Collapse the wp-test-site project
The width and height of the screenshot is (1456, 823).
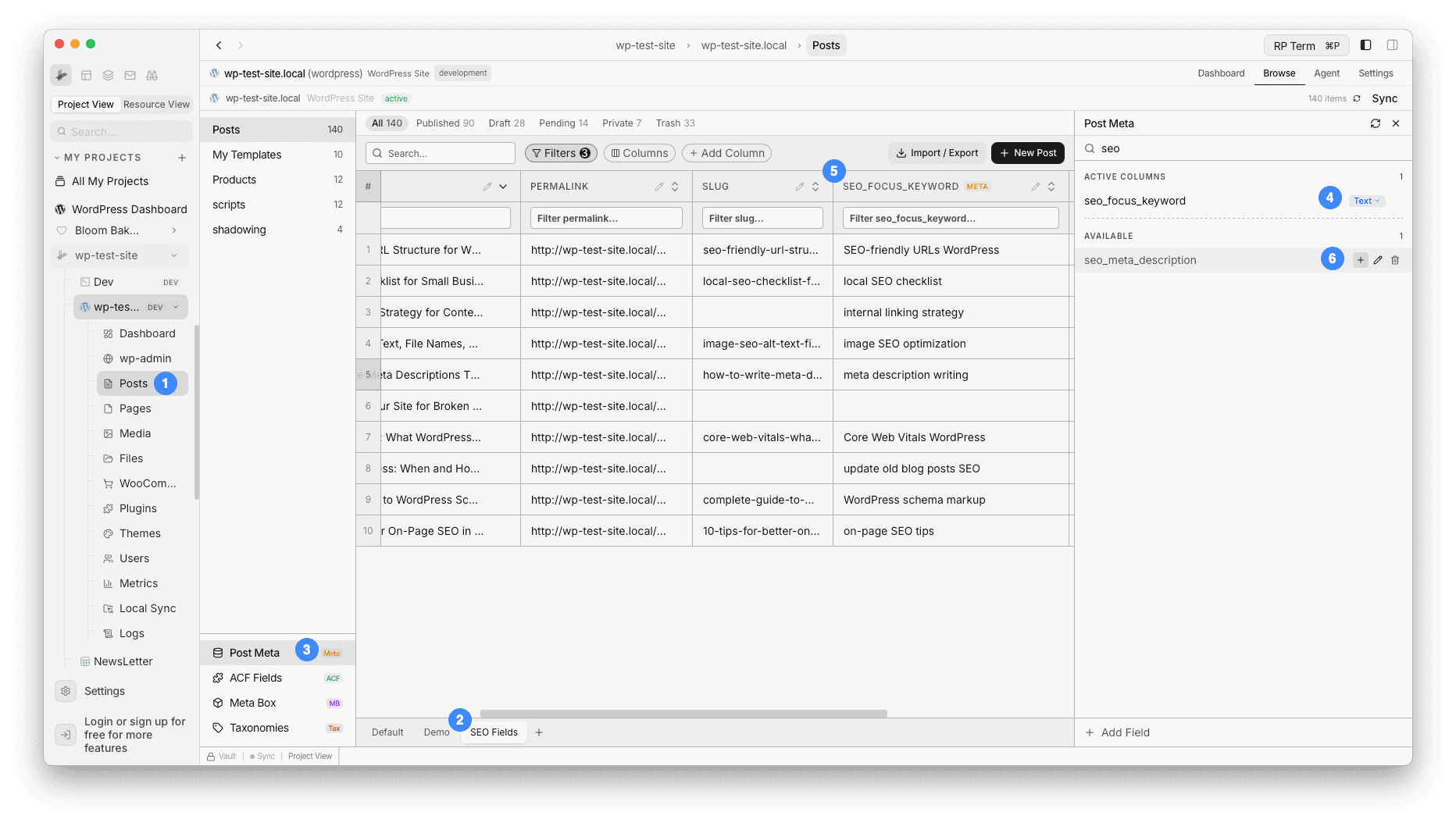pos(174,255)
